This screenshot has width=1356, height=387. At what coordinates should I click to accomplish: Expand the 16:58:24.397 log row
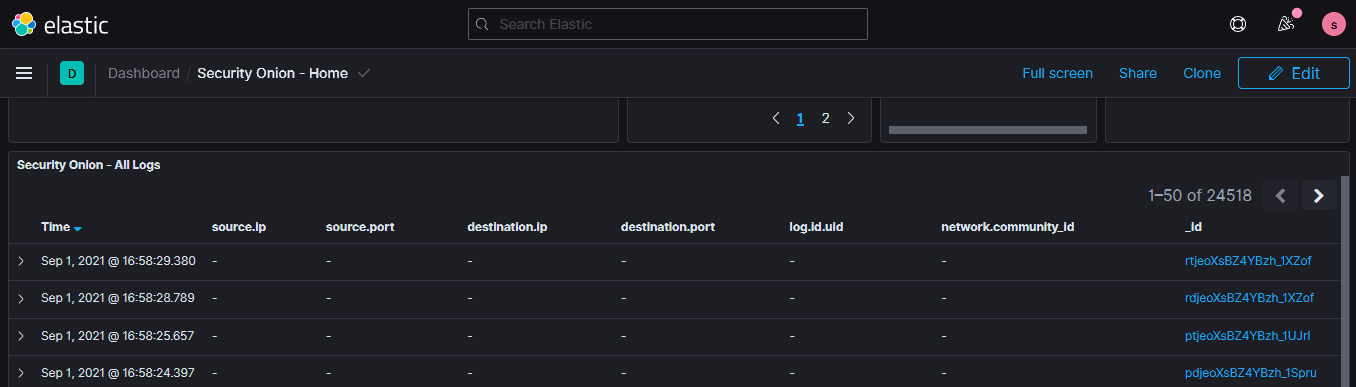21,373
